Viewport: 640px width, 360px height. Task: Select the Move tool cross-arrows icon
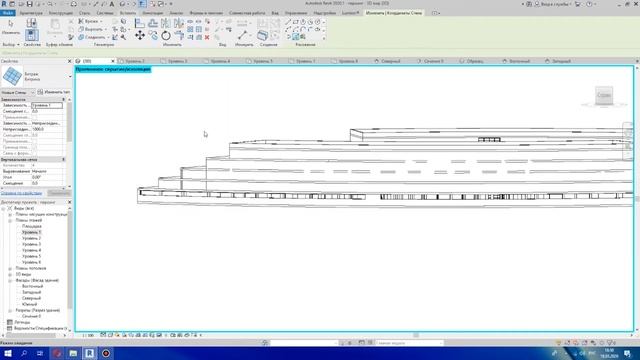tap(140, 36)
